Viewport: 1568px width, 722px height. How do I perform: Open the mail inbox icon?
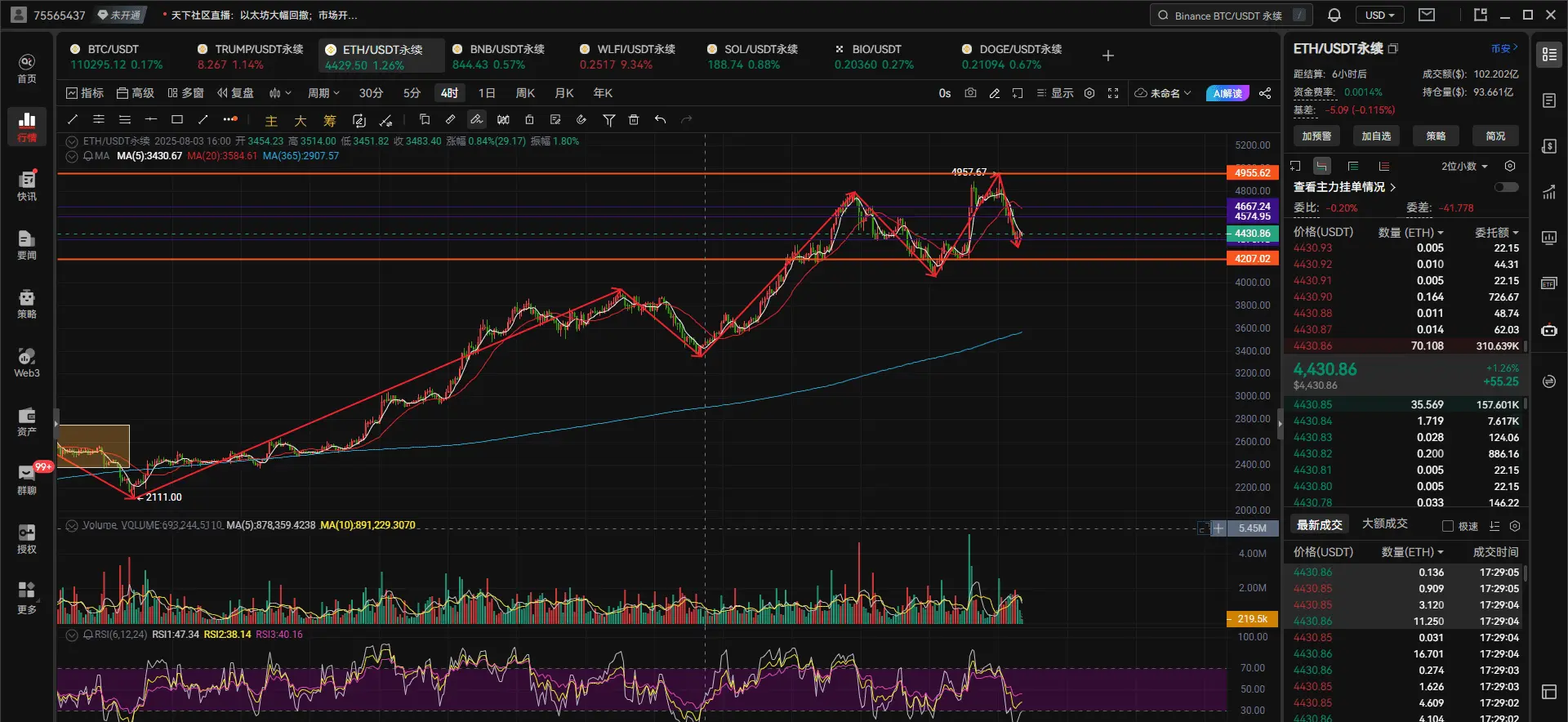pos(1426,15)
